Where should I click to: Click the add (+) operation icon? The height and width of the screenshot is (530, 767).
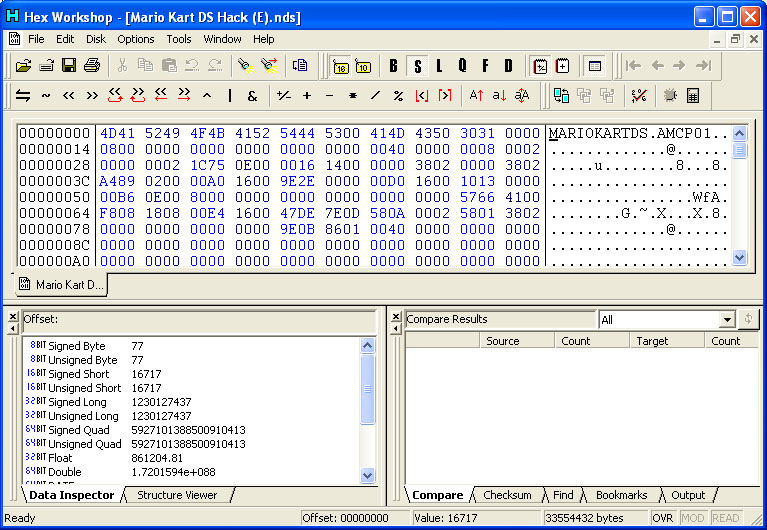coord(307,95)
